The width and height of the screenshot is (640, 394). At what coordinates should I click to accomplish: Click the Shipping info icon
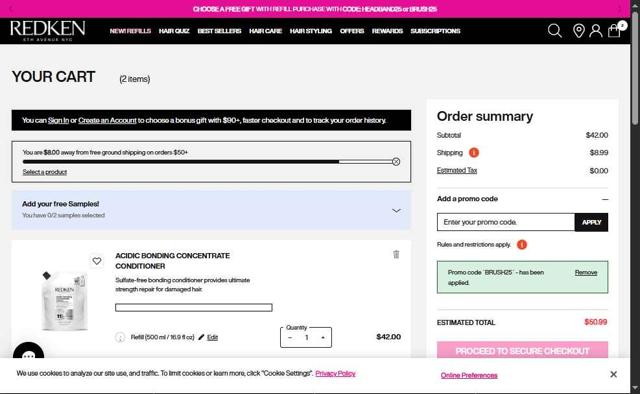(x=473, y=152)
